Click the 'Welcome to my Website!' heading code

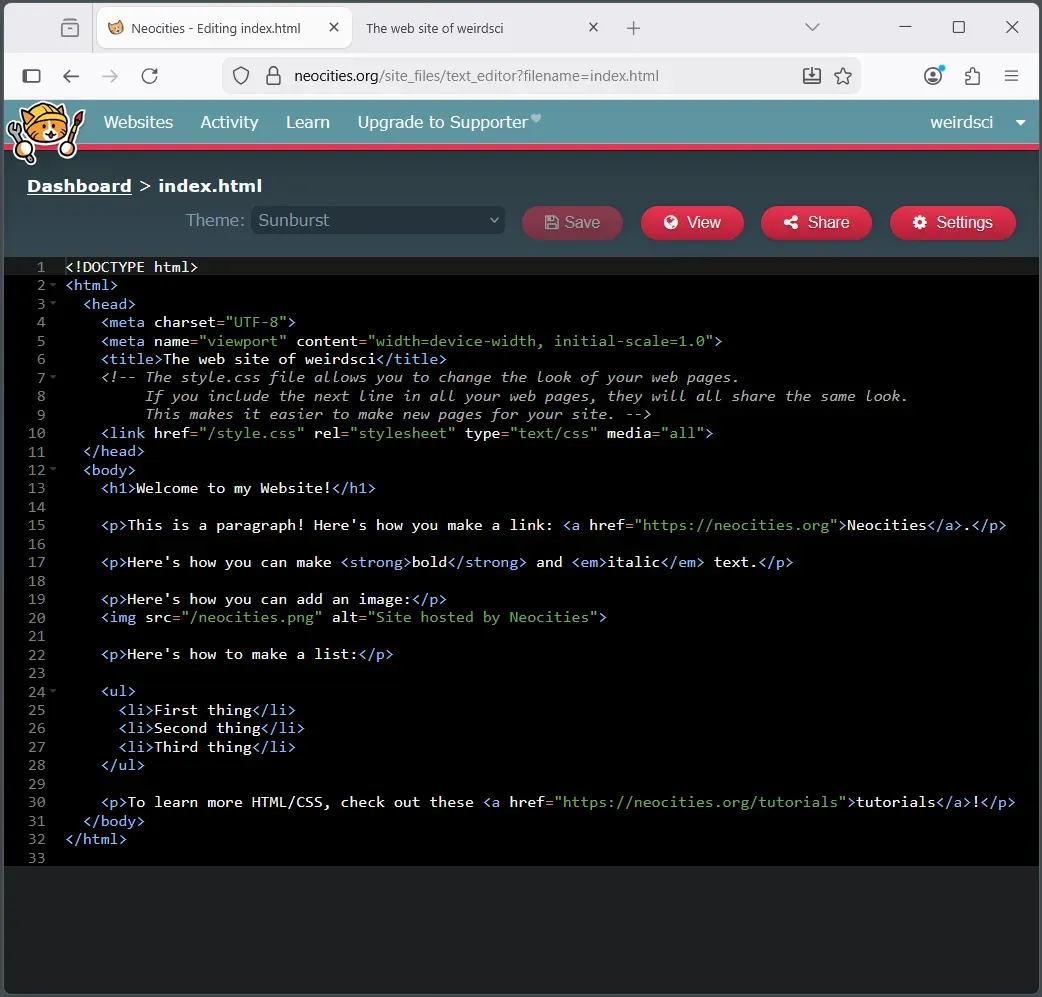click(x=238, y=488)
